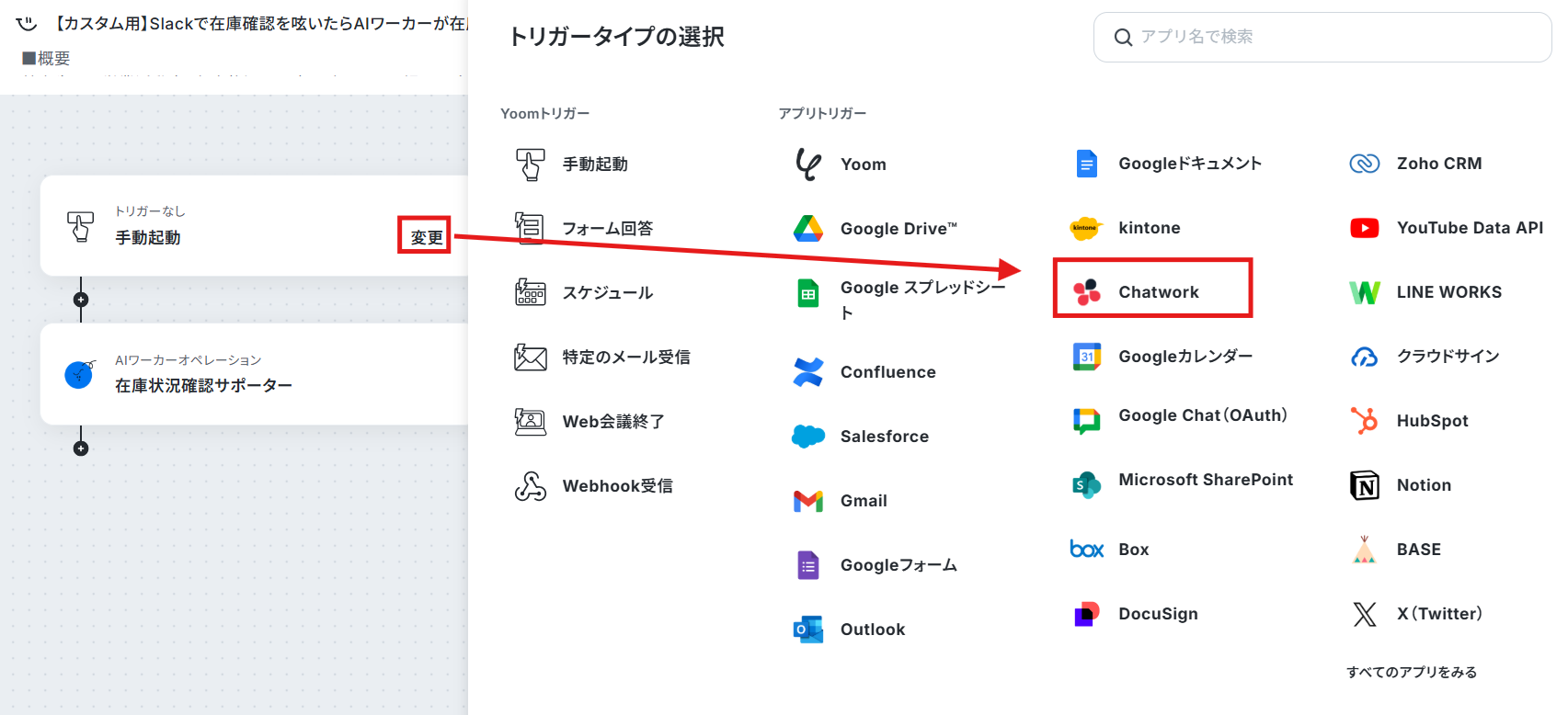Click the AI worker operation blue icon
This screenshot has width=1568, height=715.
coord(80,373)
